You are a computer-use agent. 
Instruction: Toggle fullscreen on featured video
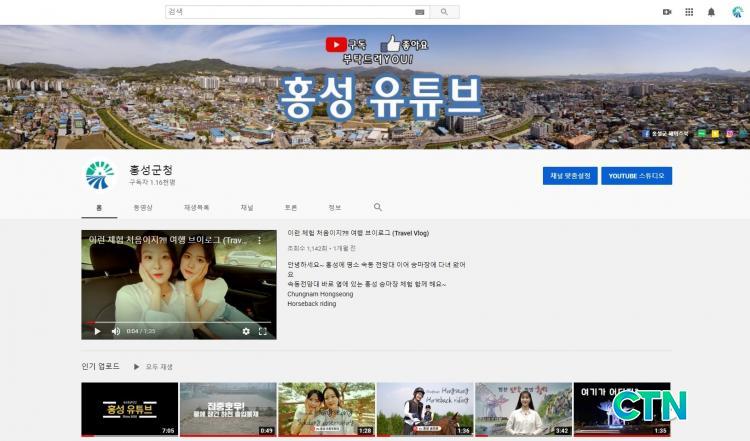coord(263,331)
